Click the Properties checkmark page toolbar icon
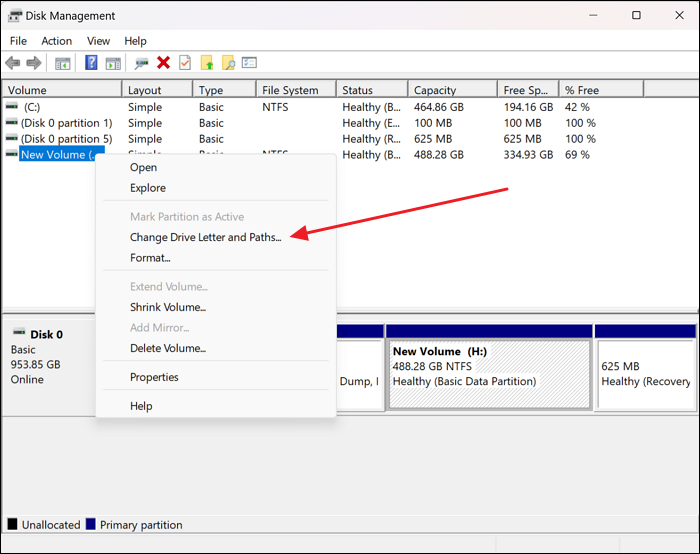The height and width of the screenshot is (554, 700). (185, 63)
